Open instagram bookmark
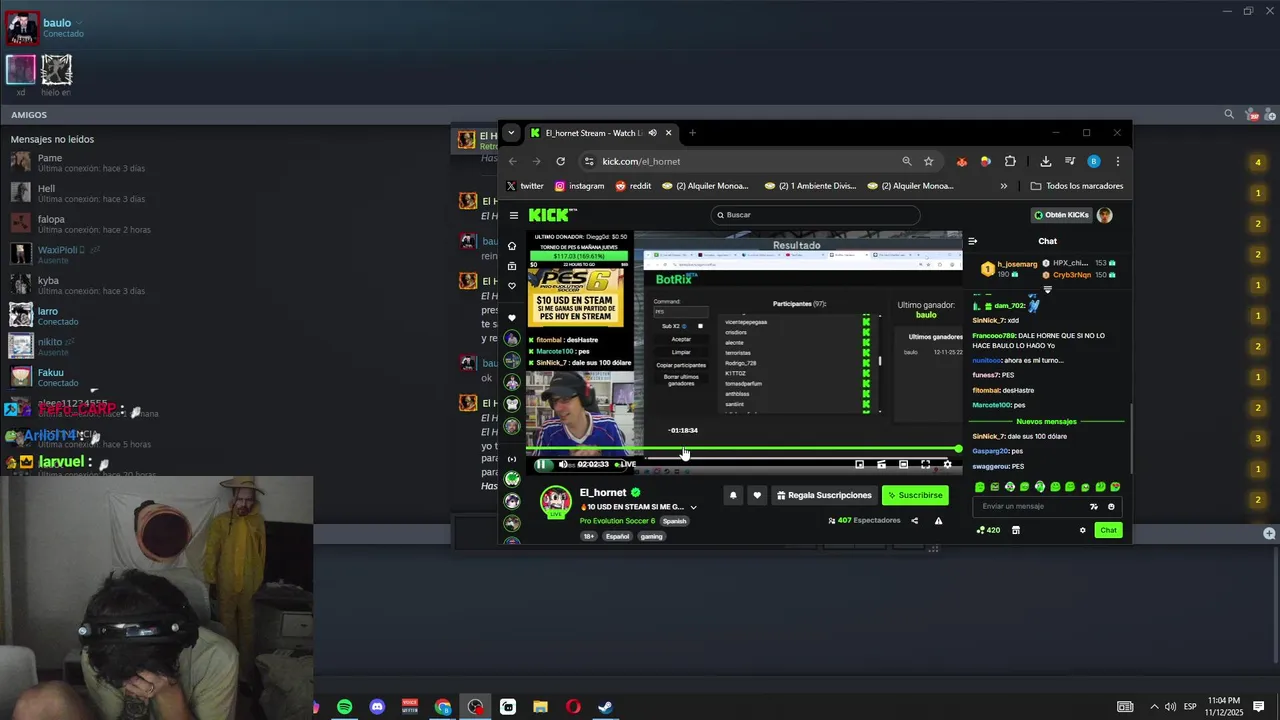 point(580,186)
